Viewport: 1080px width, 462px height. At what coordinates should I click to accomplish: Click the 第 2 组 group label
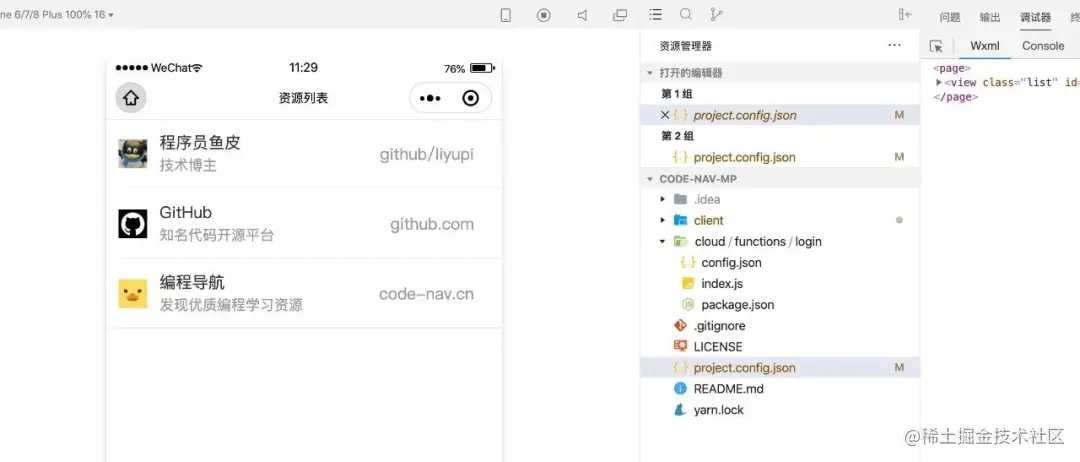(x=677, y=136)
